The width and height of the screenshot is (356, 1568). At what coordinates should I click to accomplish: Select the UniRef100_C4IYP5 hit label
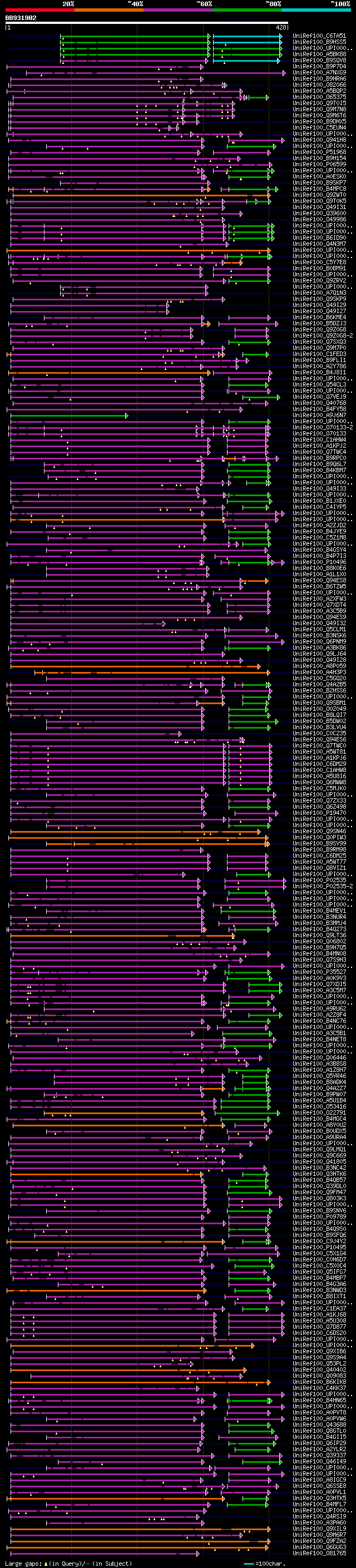(319, 507)
